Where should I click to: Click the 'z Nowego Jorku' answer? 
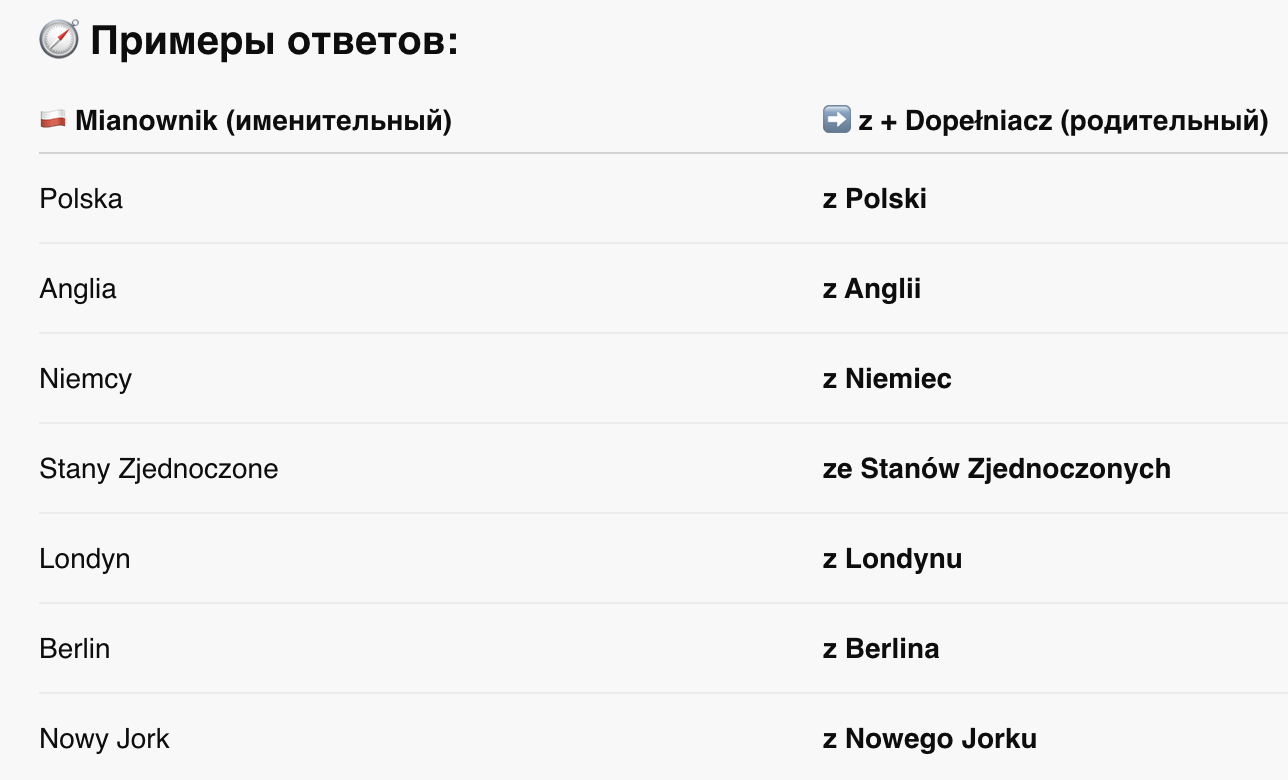click(x=930, y=739)
